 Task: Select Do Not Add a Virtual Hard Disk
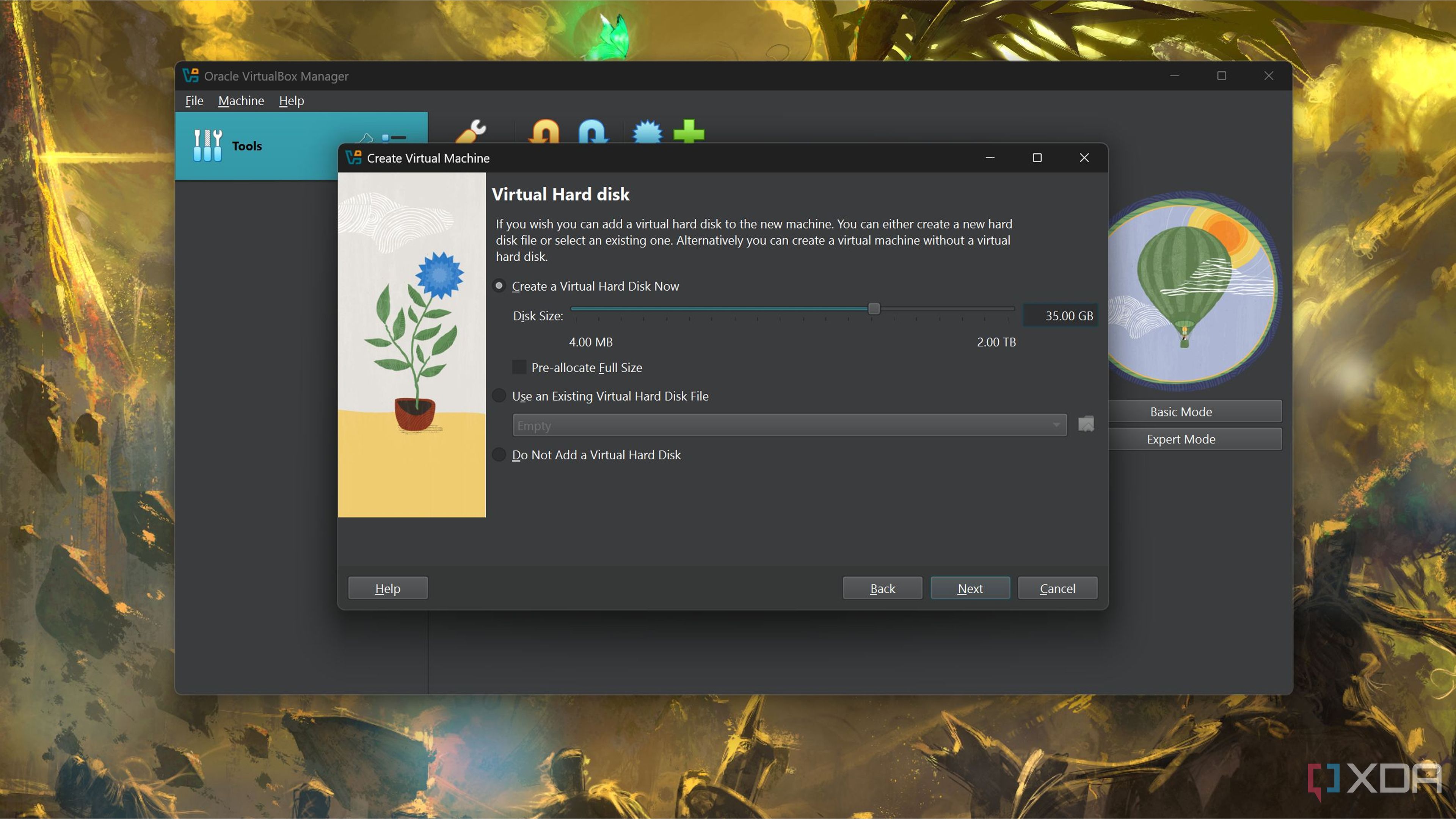[587, 455]
